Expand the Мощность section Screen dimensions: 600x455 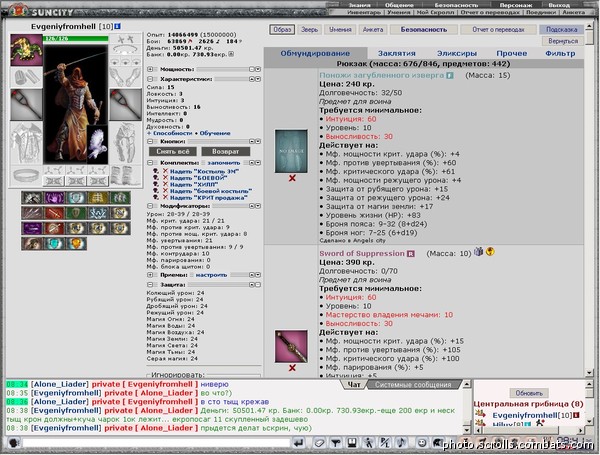(150, 69)
